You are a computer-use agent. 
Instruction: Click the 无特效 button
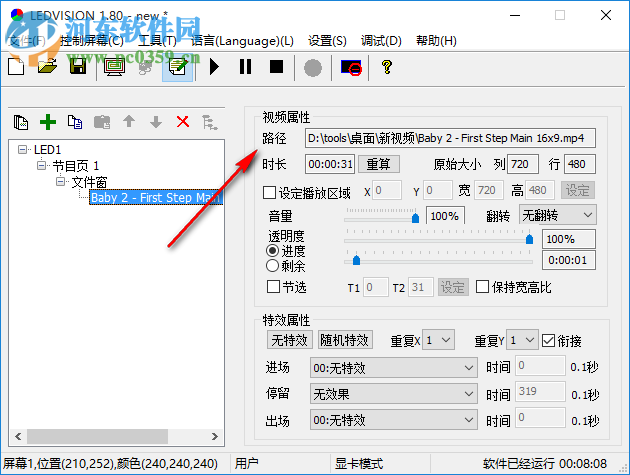click(x=289, y=340)
